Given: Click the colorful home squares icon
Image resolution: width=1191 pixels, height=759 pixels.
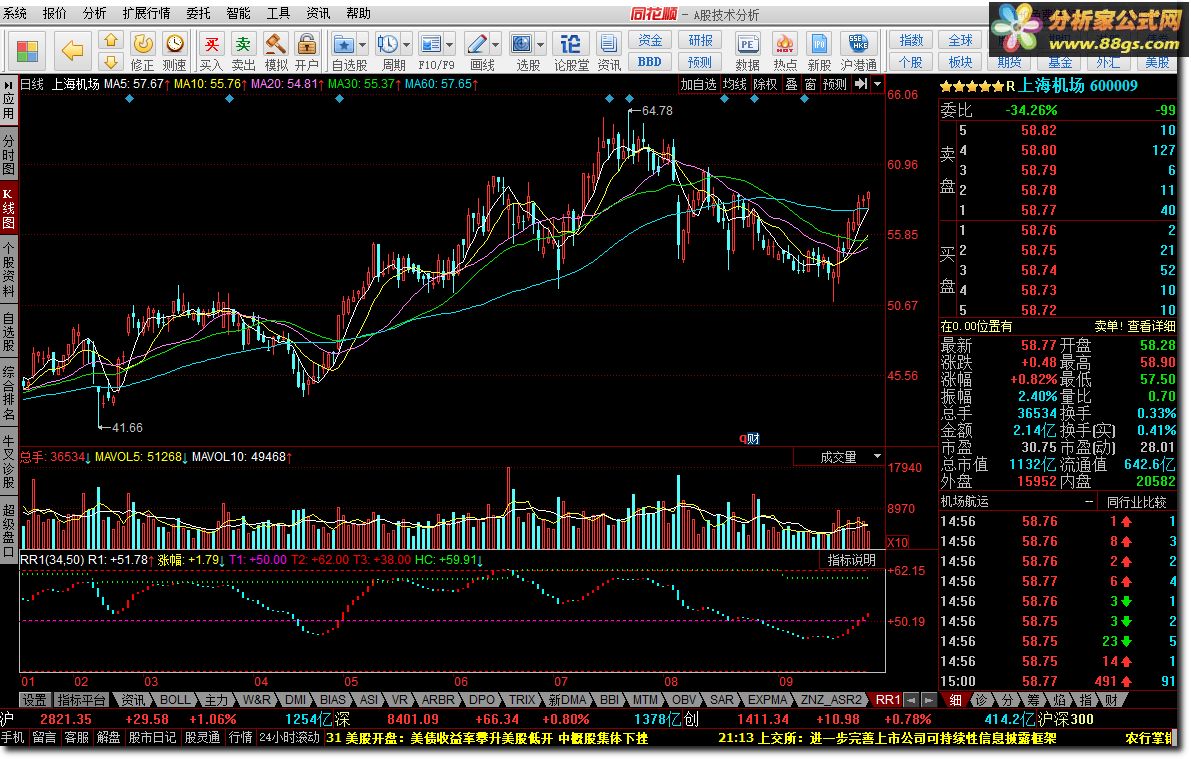Looking at the screenshot, I should click(27, 51).
